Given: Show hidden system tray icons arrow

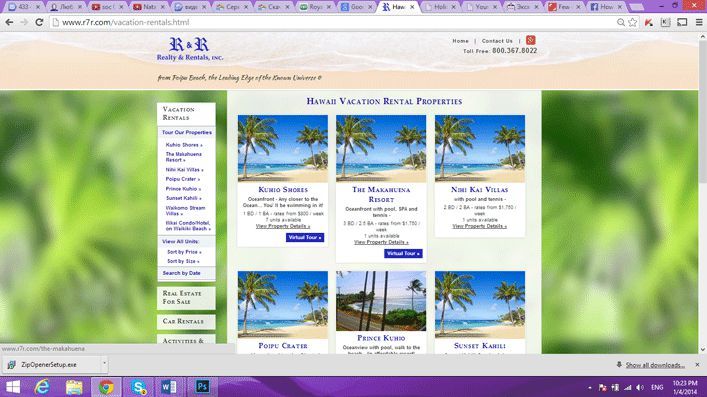Looking at the screenshot, I should (590, 388).
